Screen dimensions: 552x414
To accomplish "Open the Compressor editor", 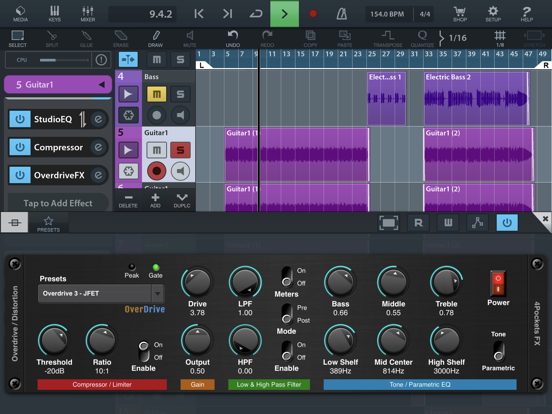I will point(98,147).
